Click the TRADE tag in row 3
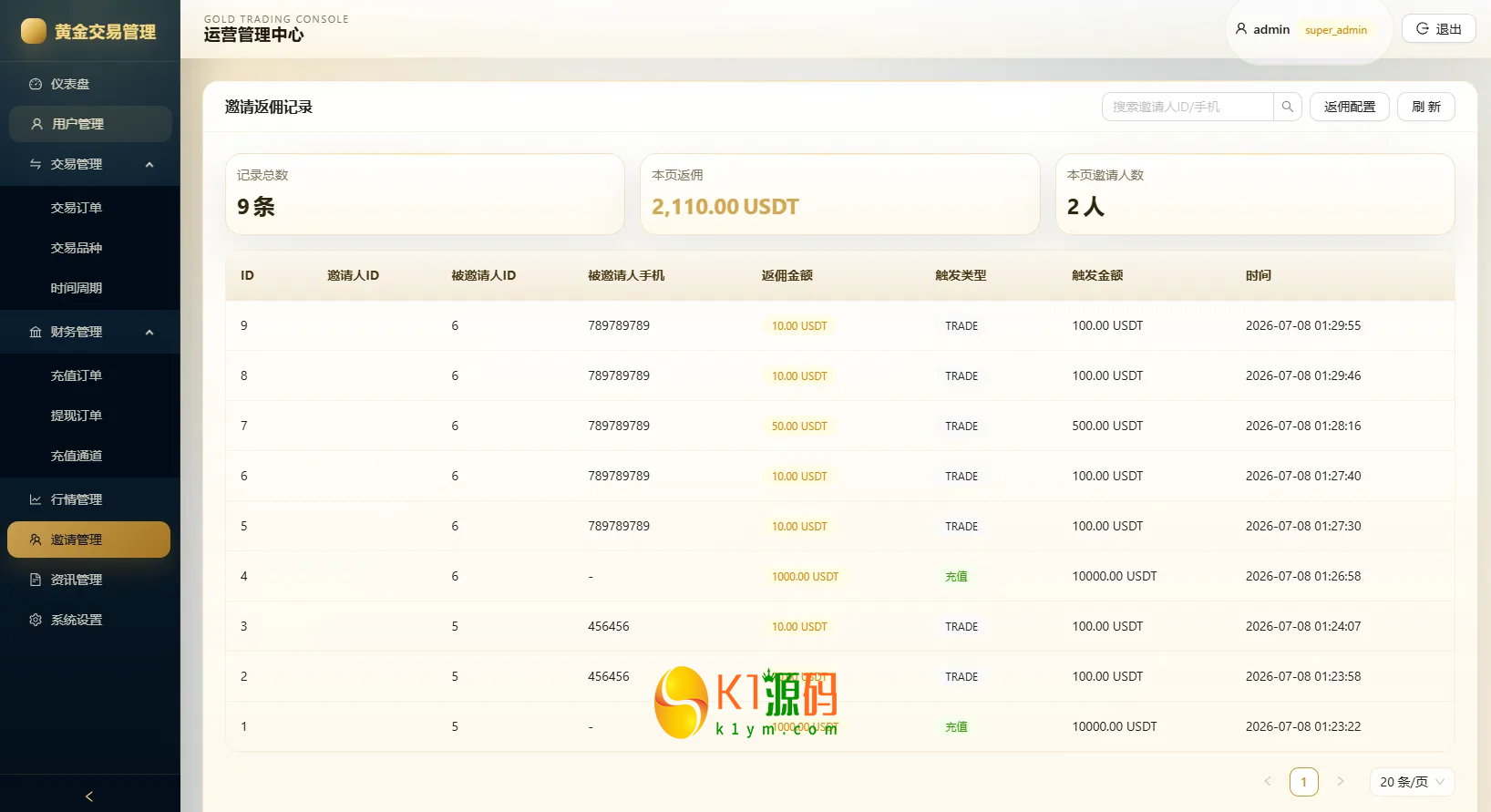The width and height of the screenshot is (1491, 812). (x=961, y=627)
